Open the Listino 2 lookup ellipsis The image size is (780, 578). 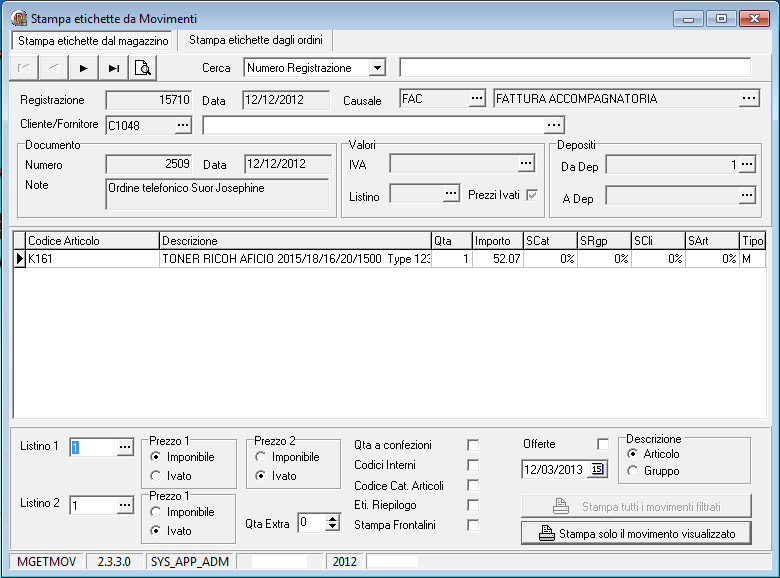pyautogui.click(x=125, y=505)
